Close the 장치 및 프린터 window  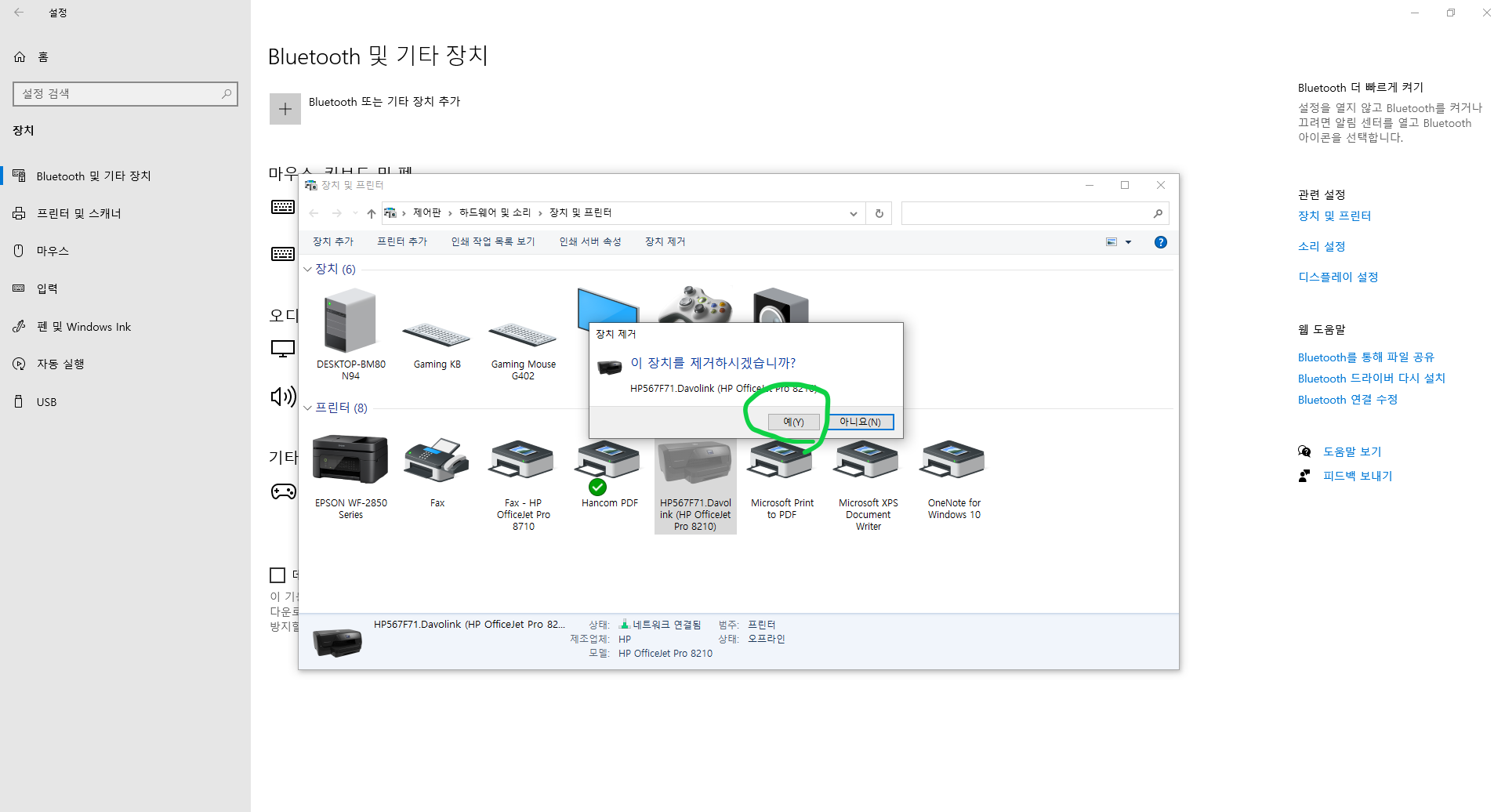point(1161,185)
